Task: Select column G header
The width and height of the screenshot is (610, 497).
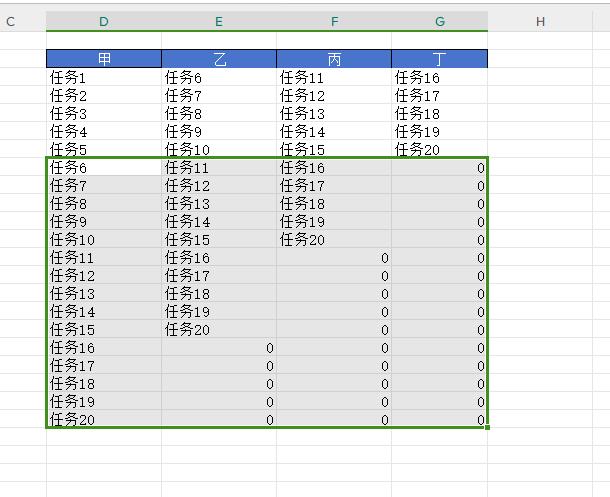Action: (440, 21)
